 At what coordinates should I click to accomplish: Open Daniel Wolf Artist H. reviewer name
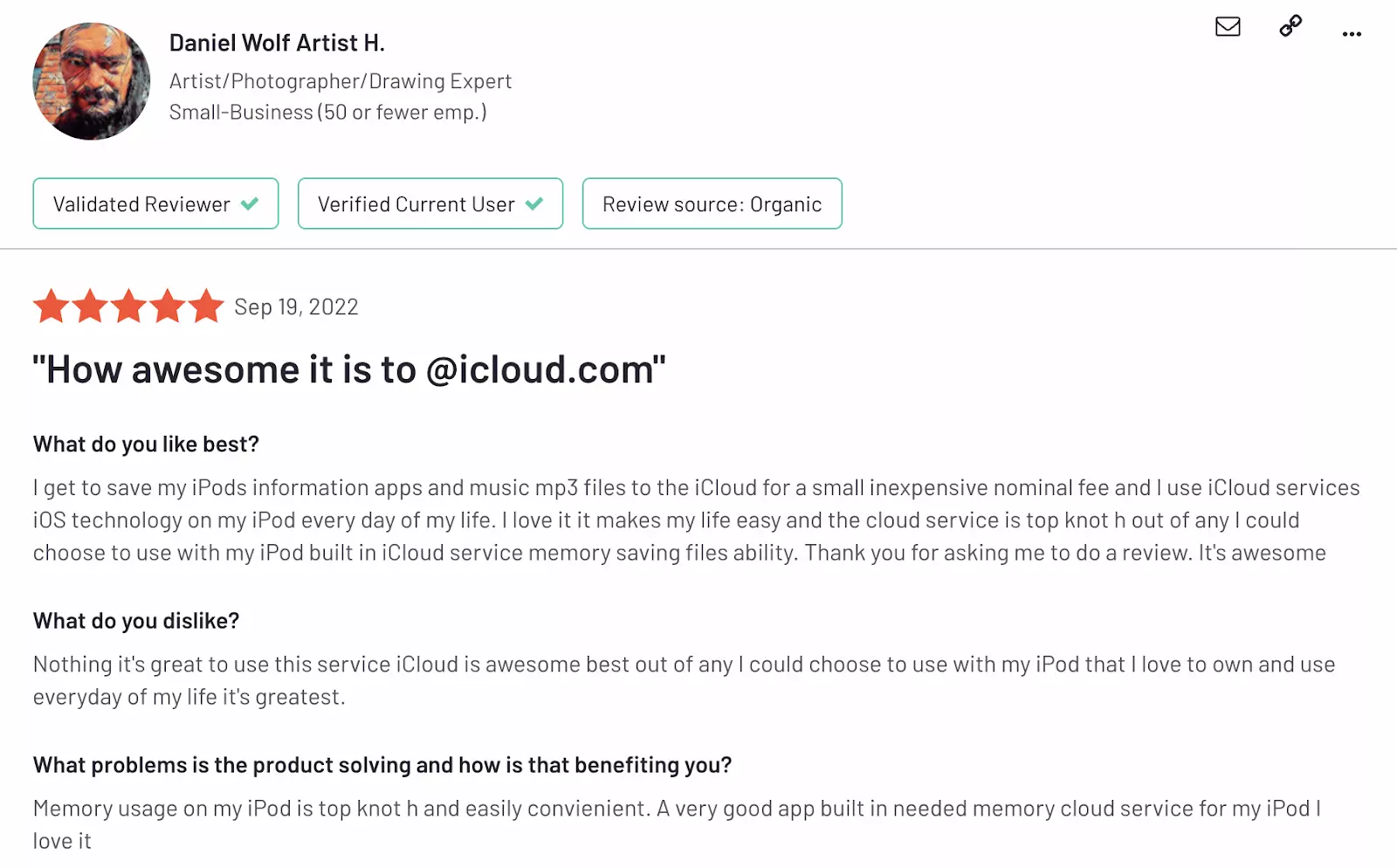(277, 43)
